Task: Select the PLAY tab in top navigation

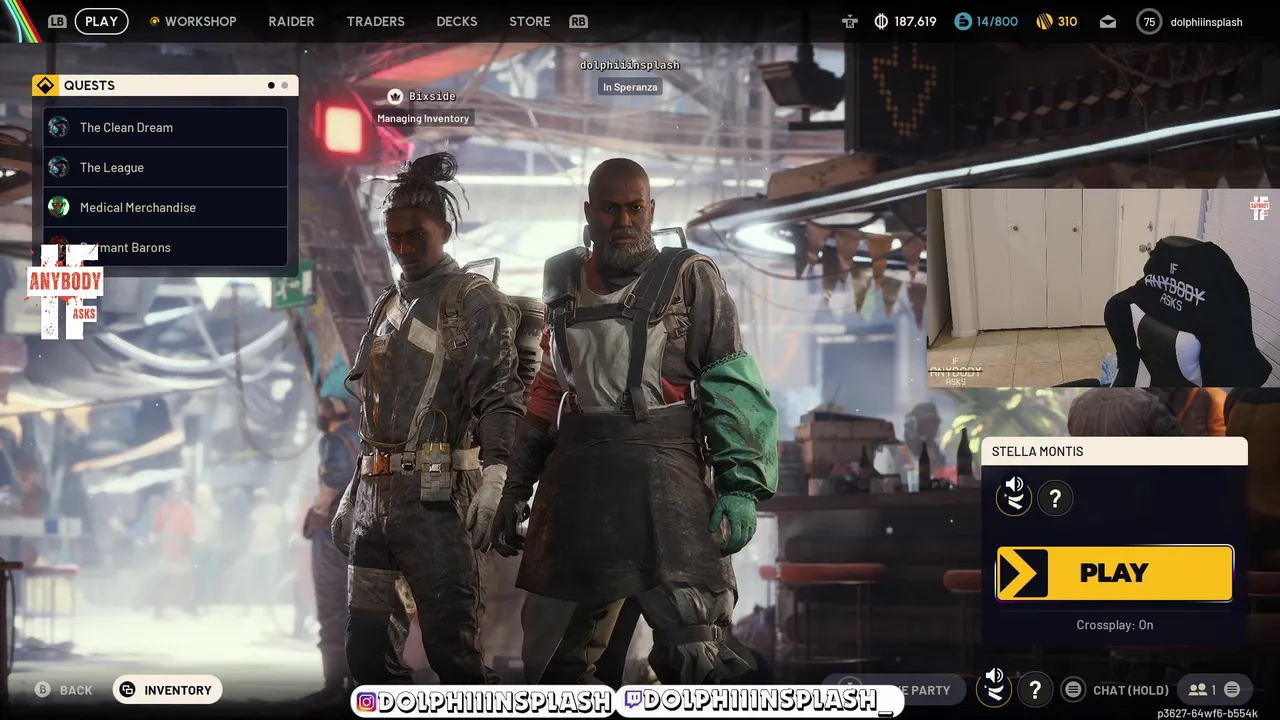Action: click(101, 21)
